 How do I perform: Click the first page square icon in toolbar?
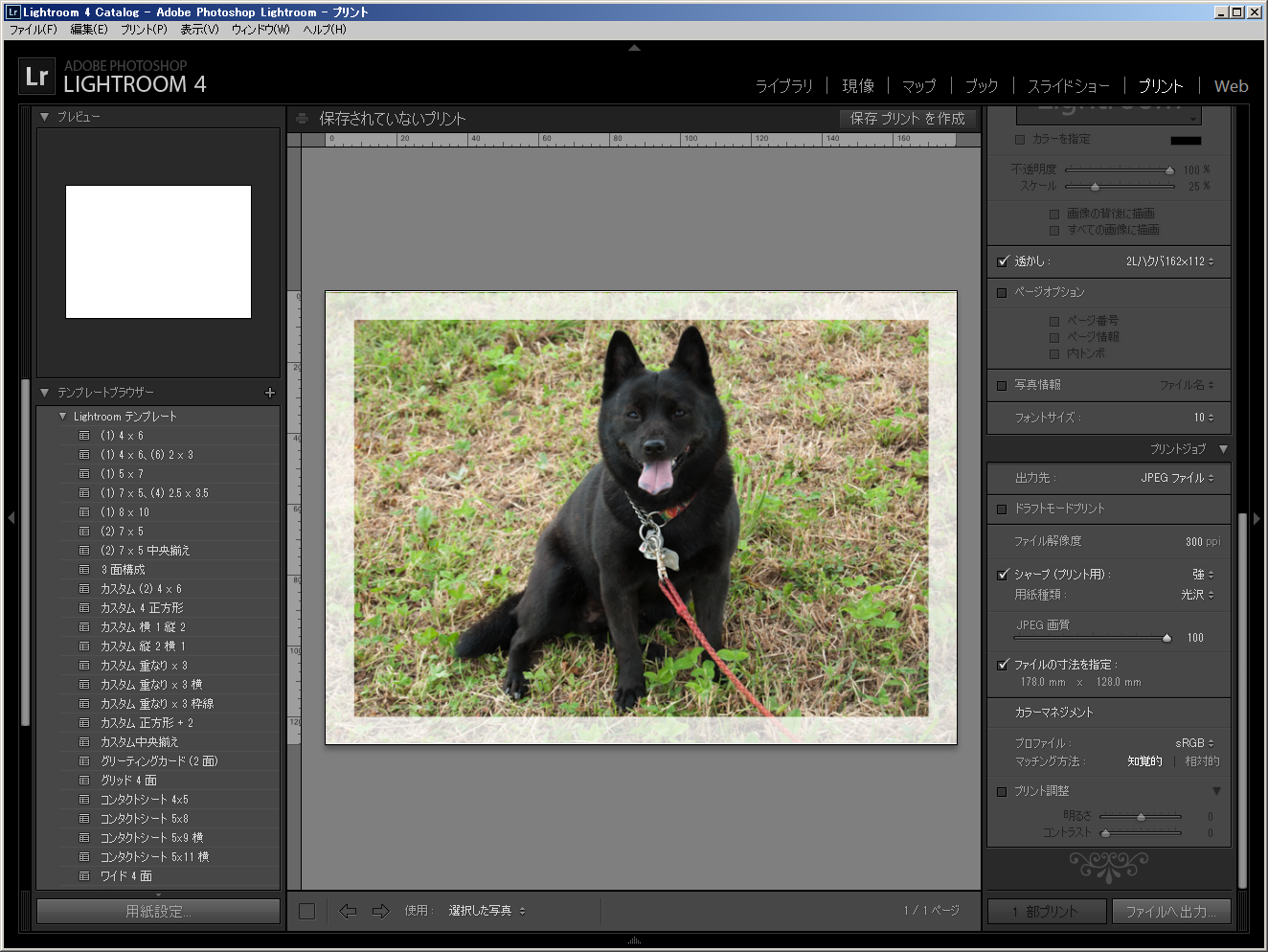click(x=306, y=911)
